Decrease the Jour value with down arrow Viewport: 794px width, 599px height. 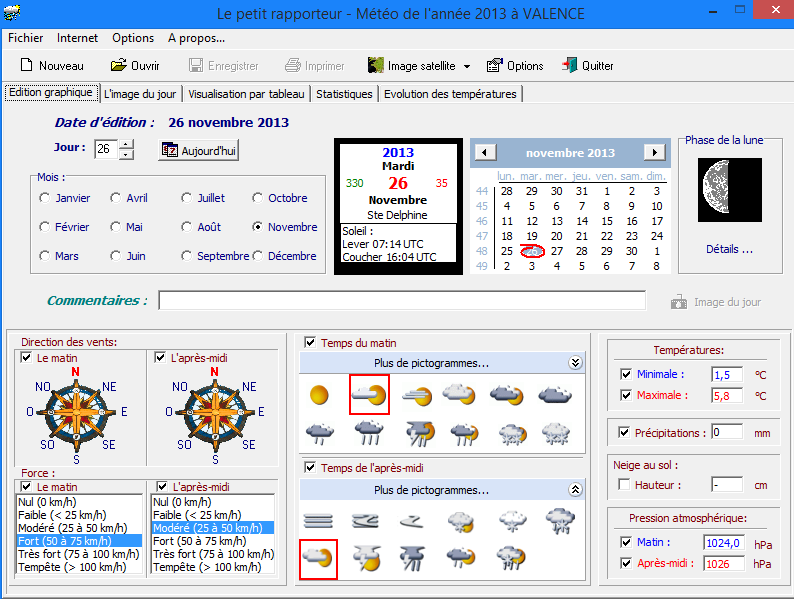(x=127, y=154)
